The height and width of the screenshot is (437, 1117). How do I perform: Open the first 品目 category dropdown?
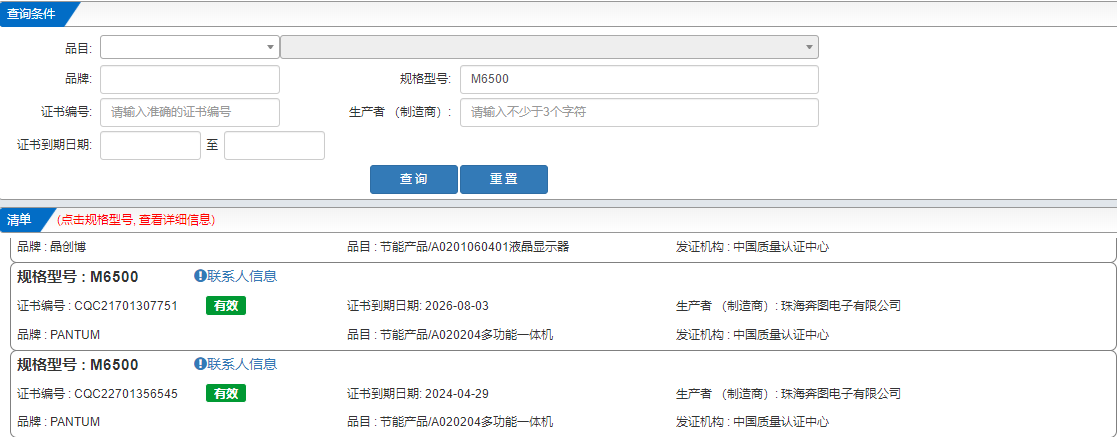pyautogui.click(x=190, y=47)
